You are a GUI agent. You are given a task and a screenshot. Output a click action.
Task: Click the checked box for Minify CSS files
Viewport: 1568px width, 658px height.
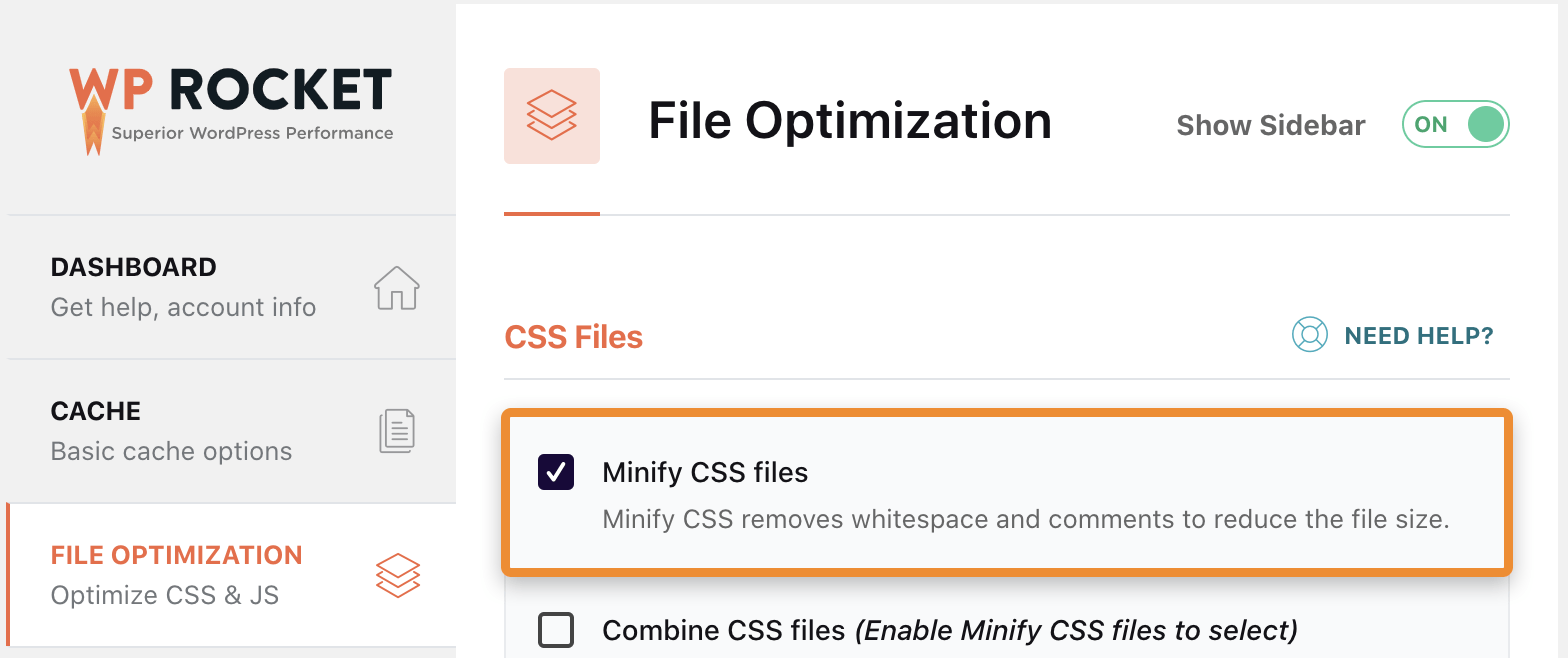point(556,471)
